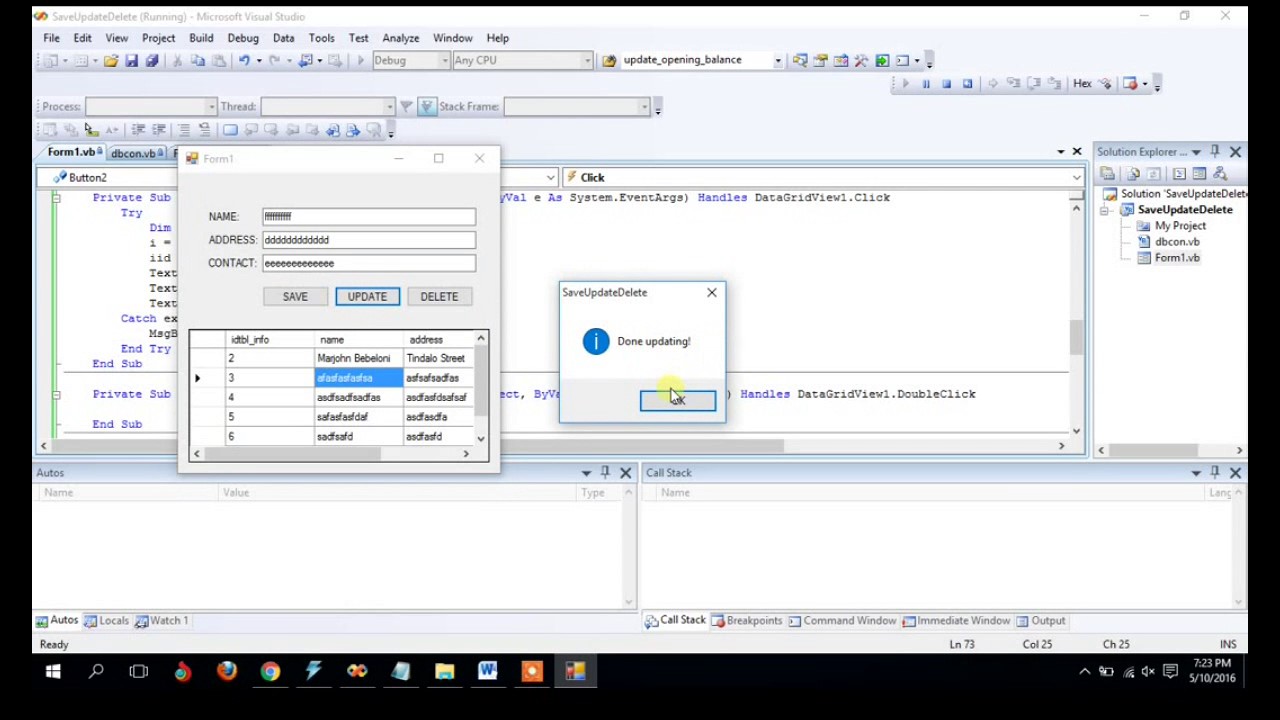The height and width of the screenshot is (720, 1280).
Task: Open the Build menu
Action: coord(201,38)
